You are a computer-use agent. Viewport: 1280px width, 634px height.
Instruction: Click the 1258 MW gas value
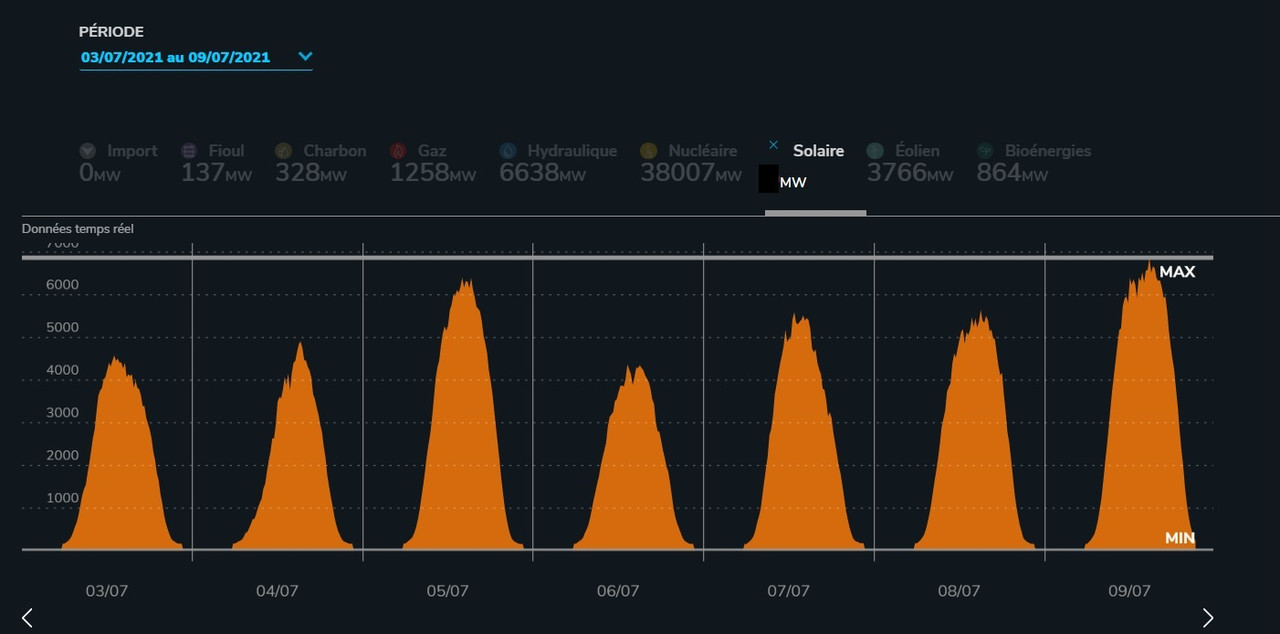[x=433, y=173]
